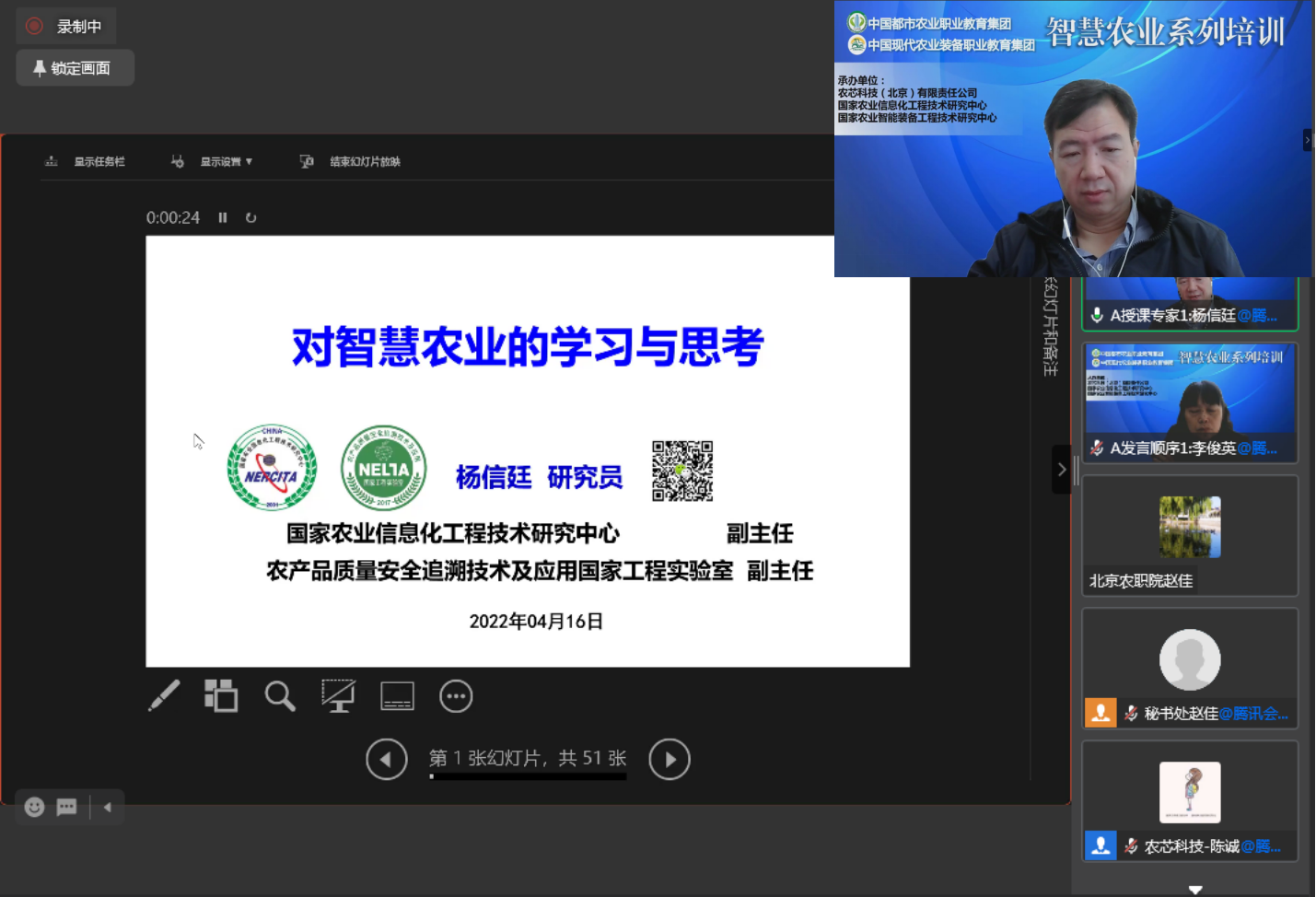
Task: Click the black out slideshow icon
Action: tap(338, 696)
